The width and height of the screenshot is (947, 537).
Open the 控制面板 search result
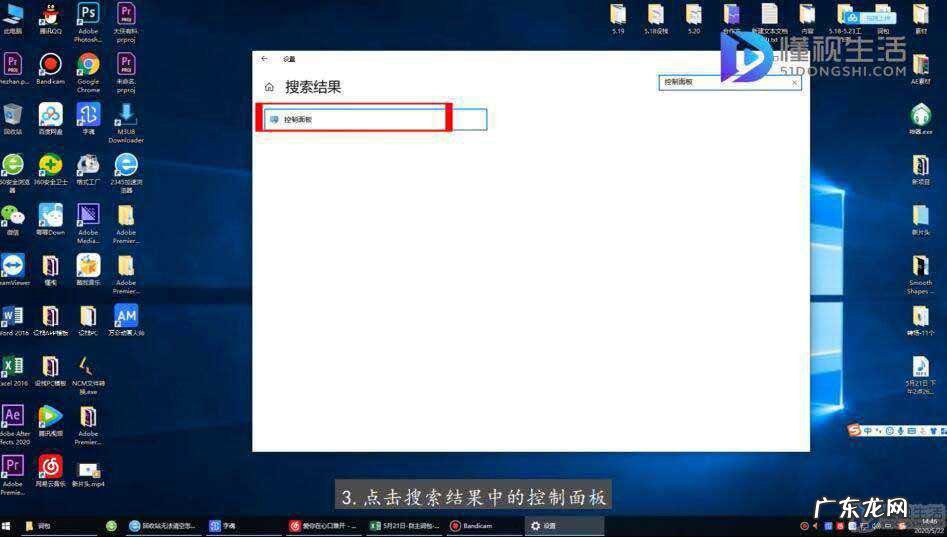tap(375, 119)
